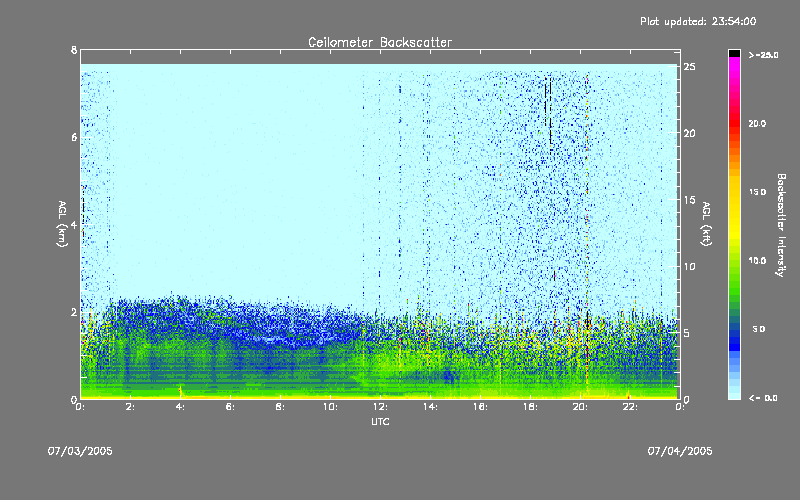The width and height of the screenshot is (800, 500).
Task: Click the 10 kft tick on right axis
Action: [x=690, y=266]
